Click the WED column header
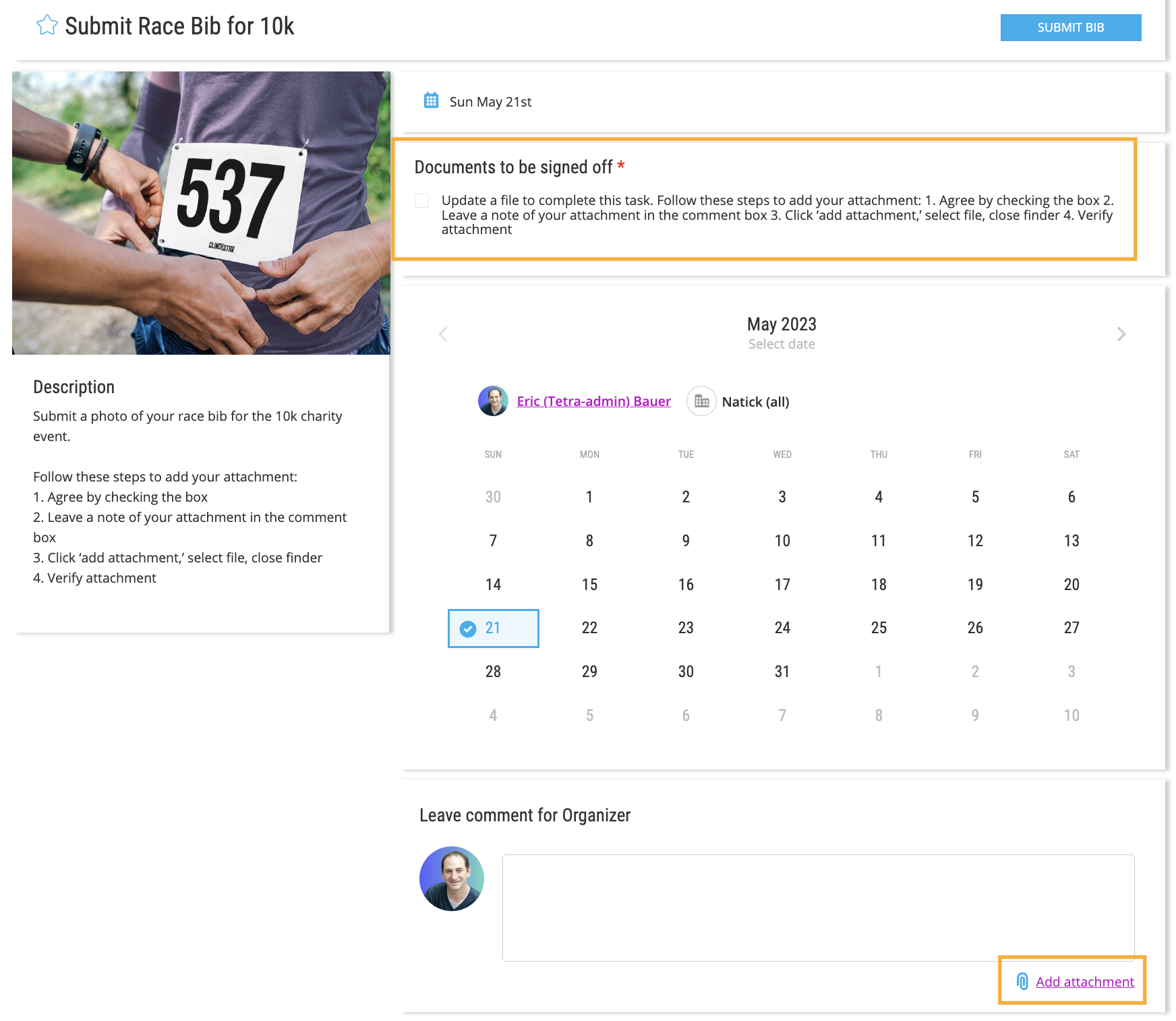Screen dimensions: 1176x1021 [782, 455]
